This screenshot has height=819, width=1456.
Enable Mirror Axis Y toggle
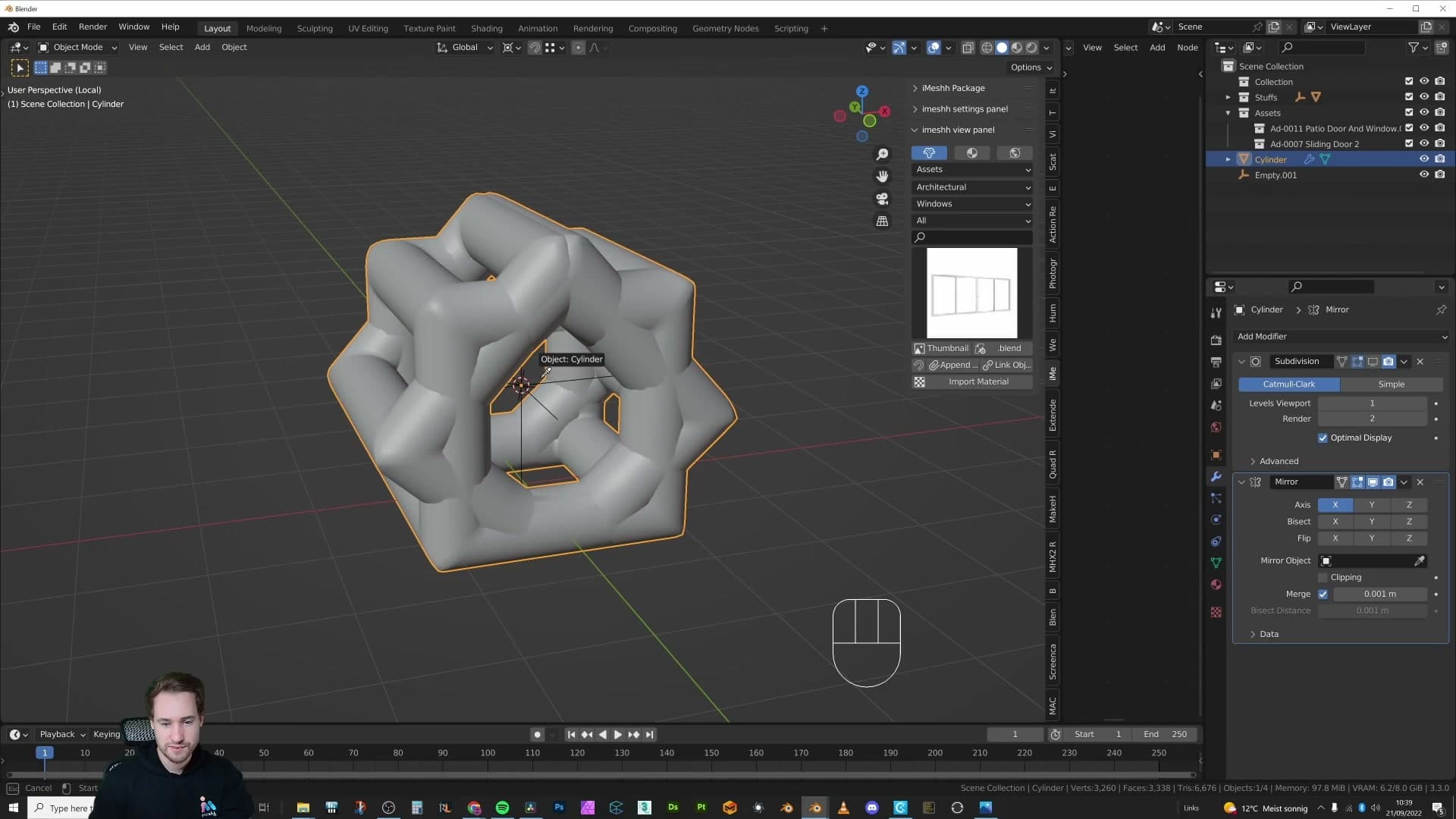pos(1372,505)
